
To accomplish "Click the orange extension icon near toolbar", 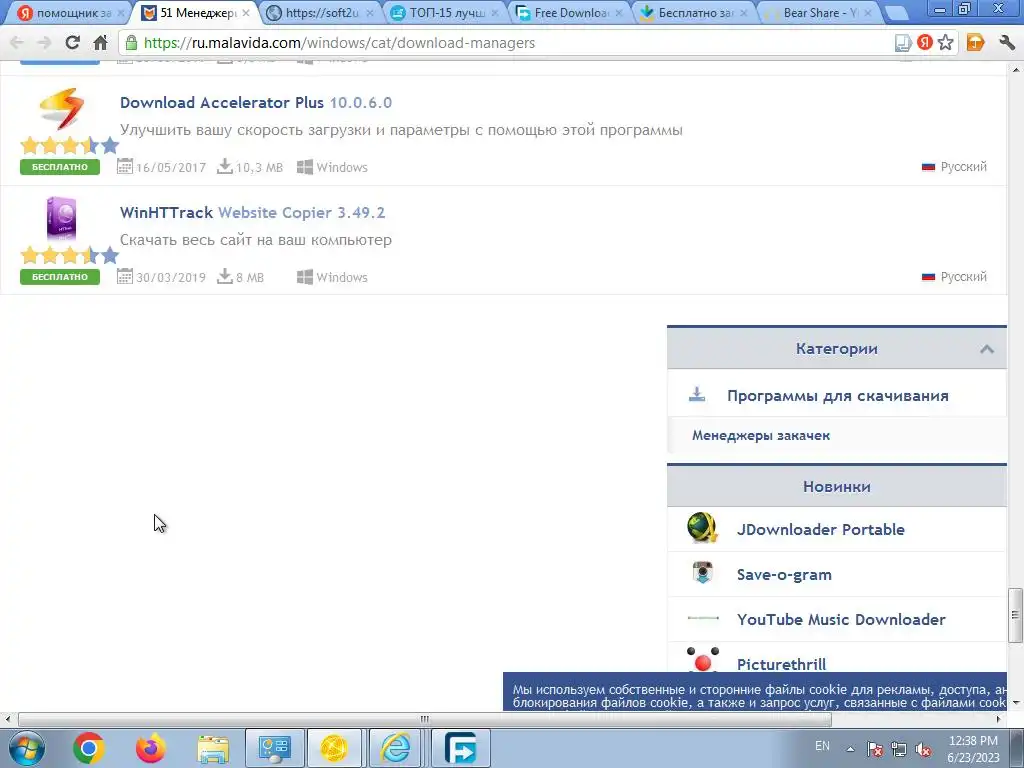I will [975, 43].
